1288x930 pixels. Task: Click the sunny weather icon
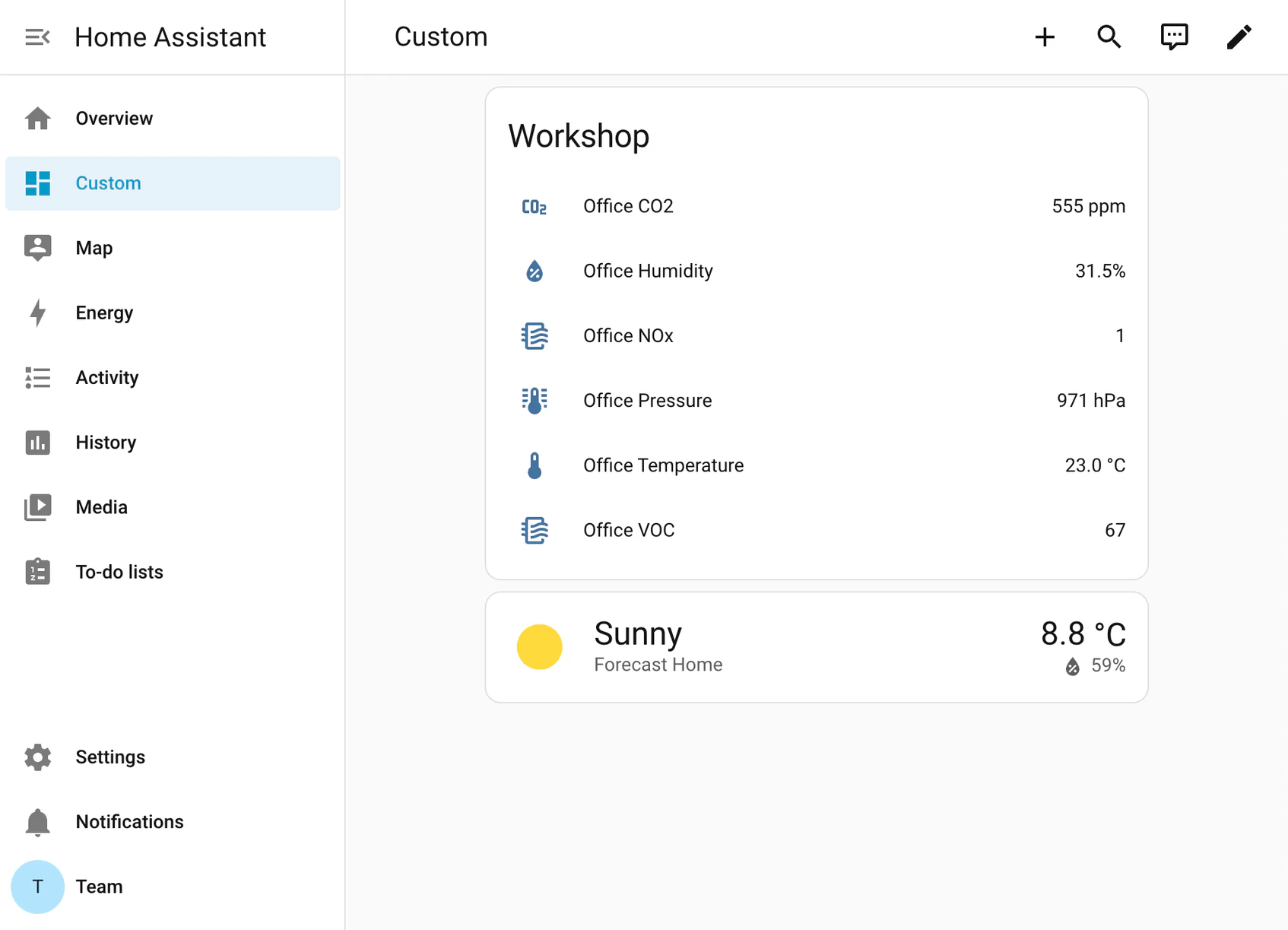point(540,647)
